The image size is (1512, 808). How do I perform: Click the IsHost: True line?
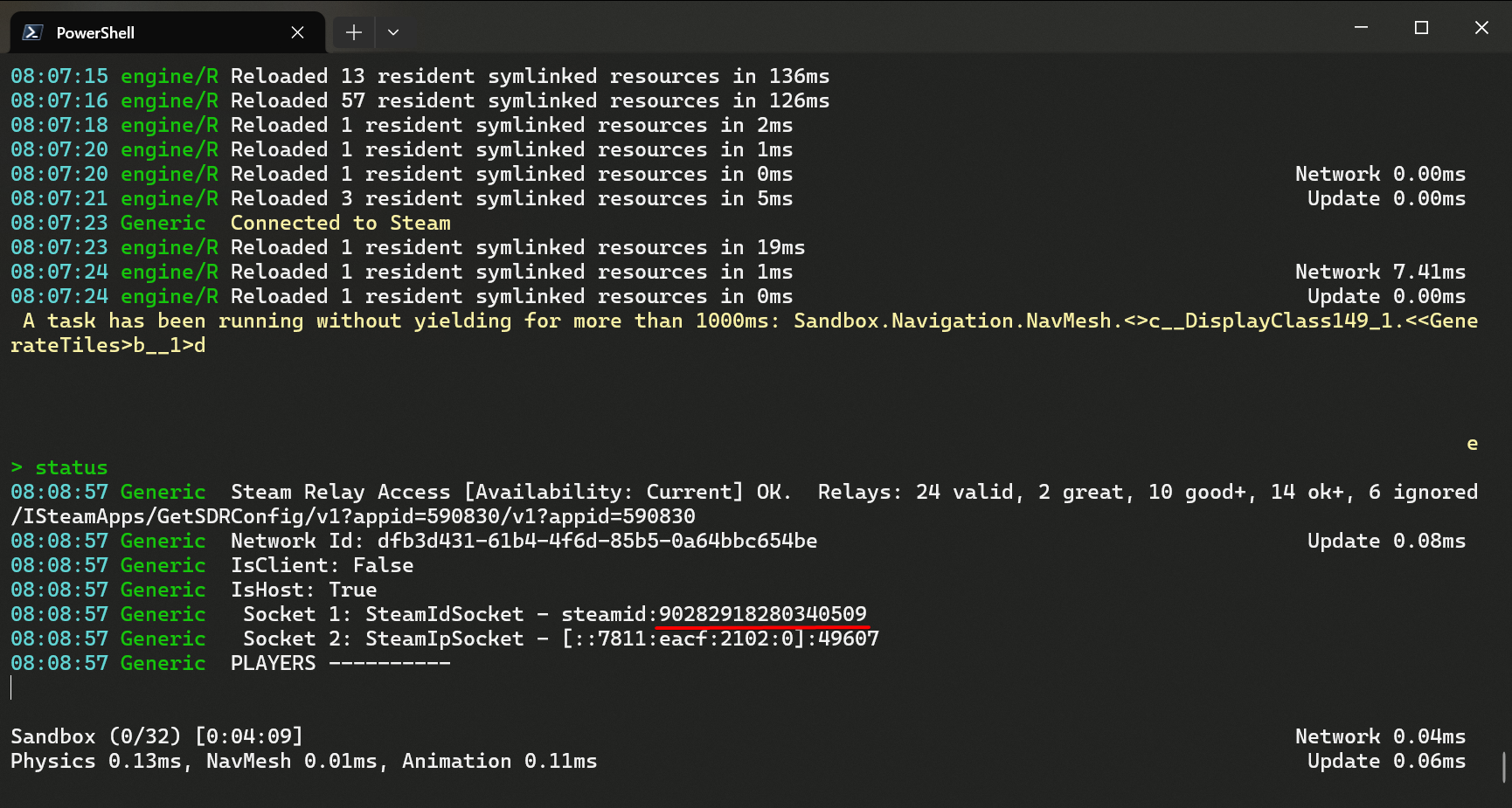coord(302,590)
